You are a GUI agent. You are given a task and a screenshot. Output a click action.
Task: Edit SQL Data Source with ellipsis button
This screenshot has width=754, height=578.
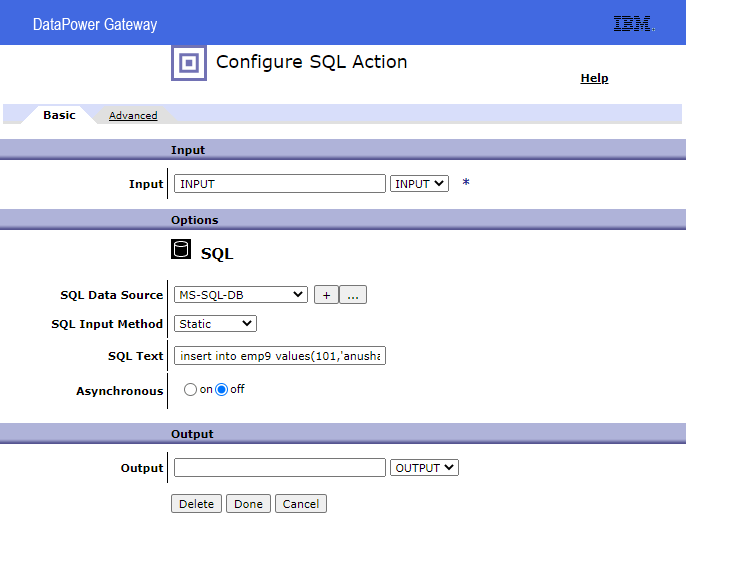[x=353, y=295]
